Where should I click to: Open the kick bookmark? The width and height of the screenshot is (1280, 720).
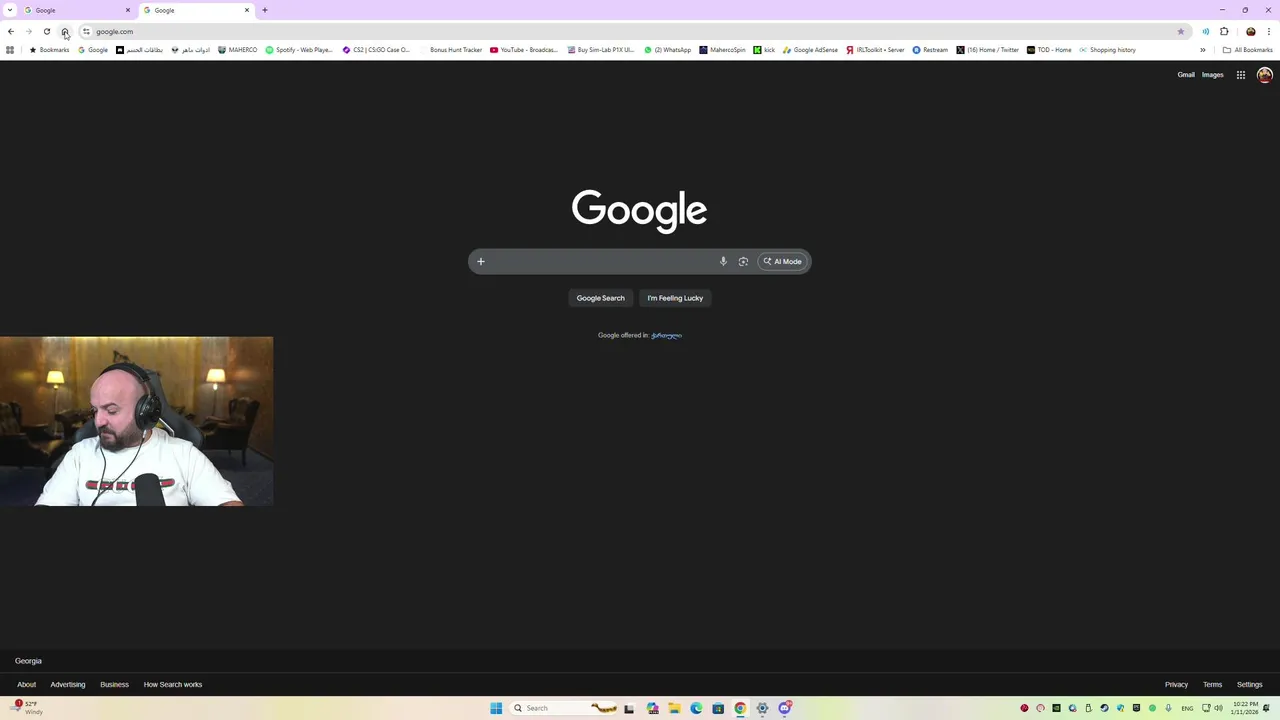pos(764,50)
